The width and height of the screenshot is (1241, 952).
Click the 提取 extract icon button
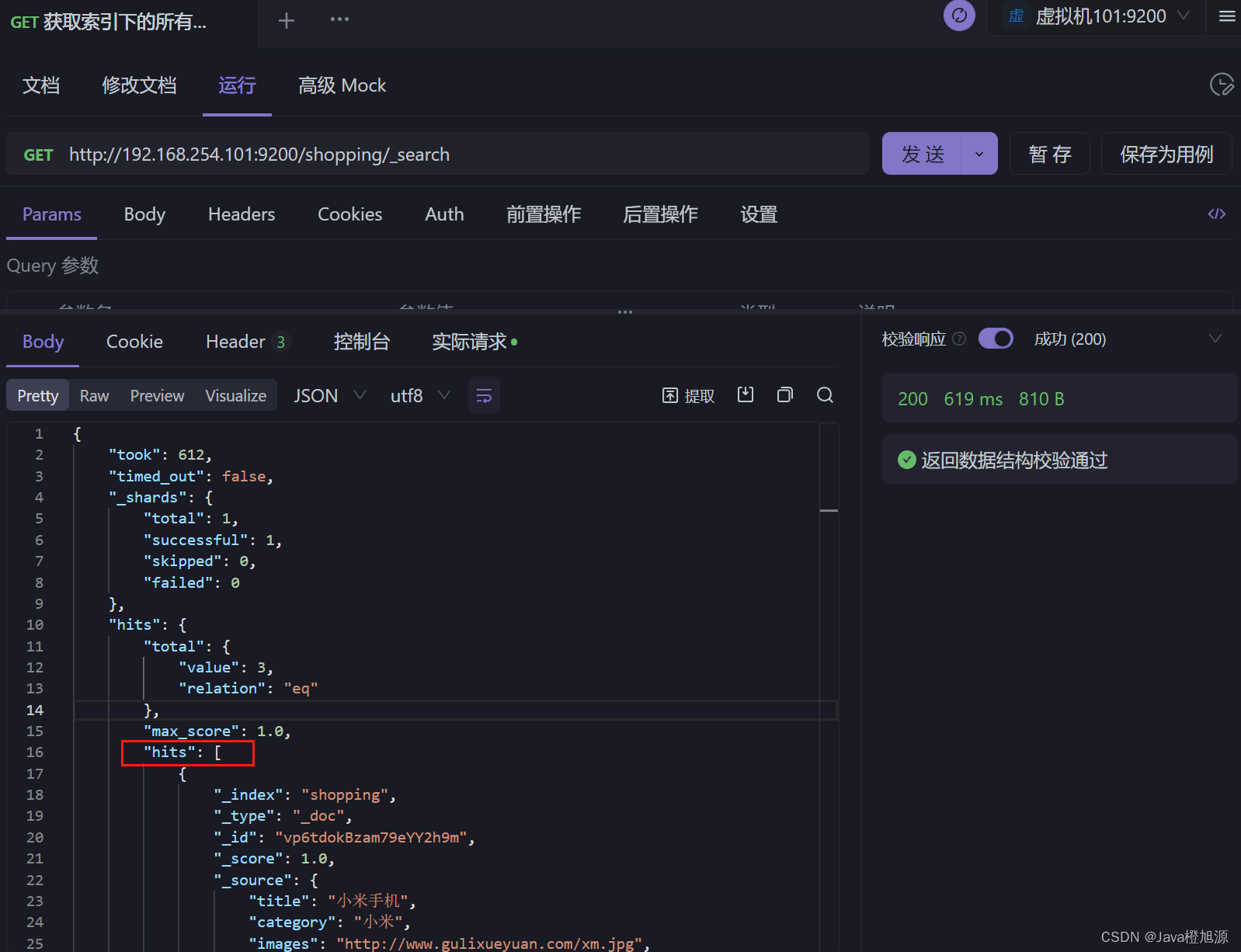point(688,396)
